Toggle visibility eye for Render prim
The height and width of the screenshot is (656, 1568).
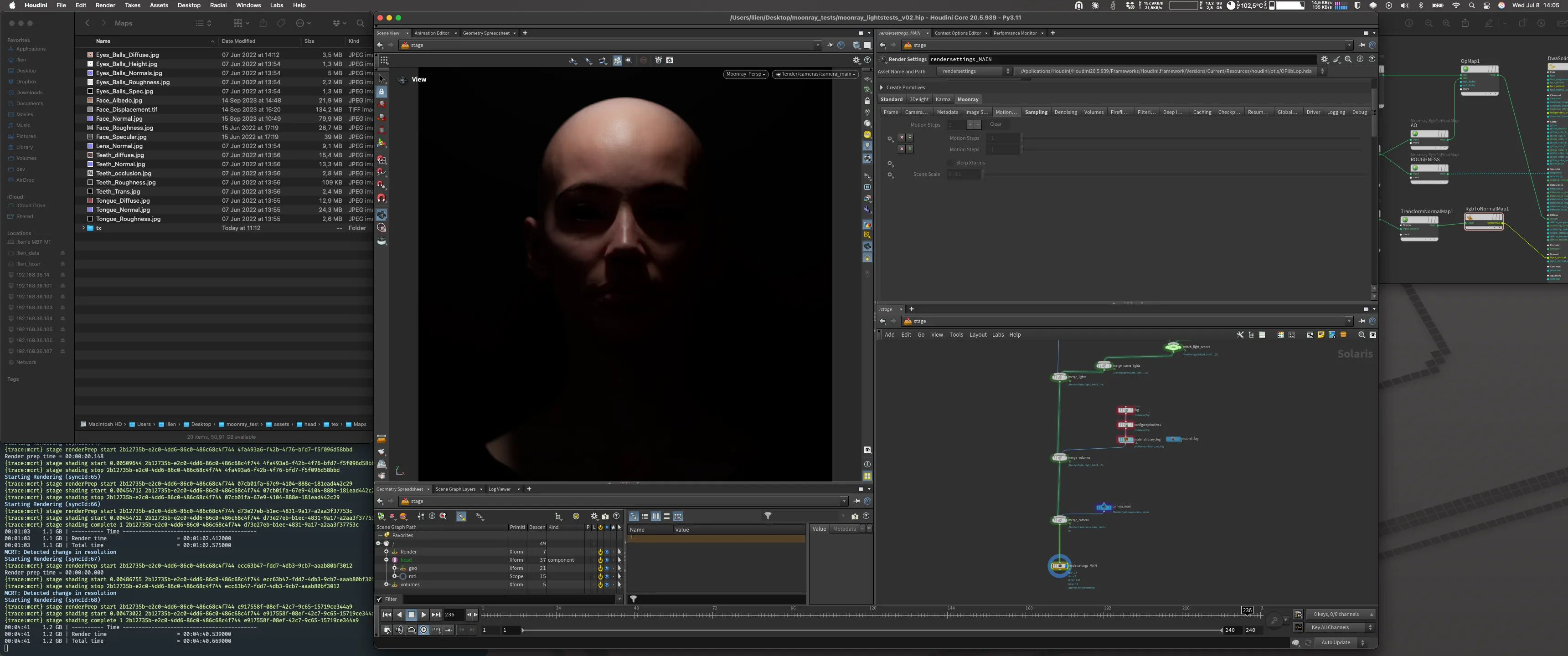(606, 552)
